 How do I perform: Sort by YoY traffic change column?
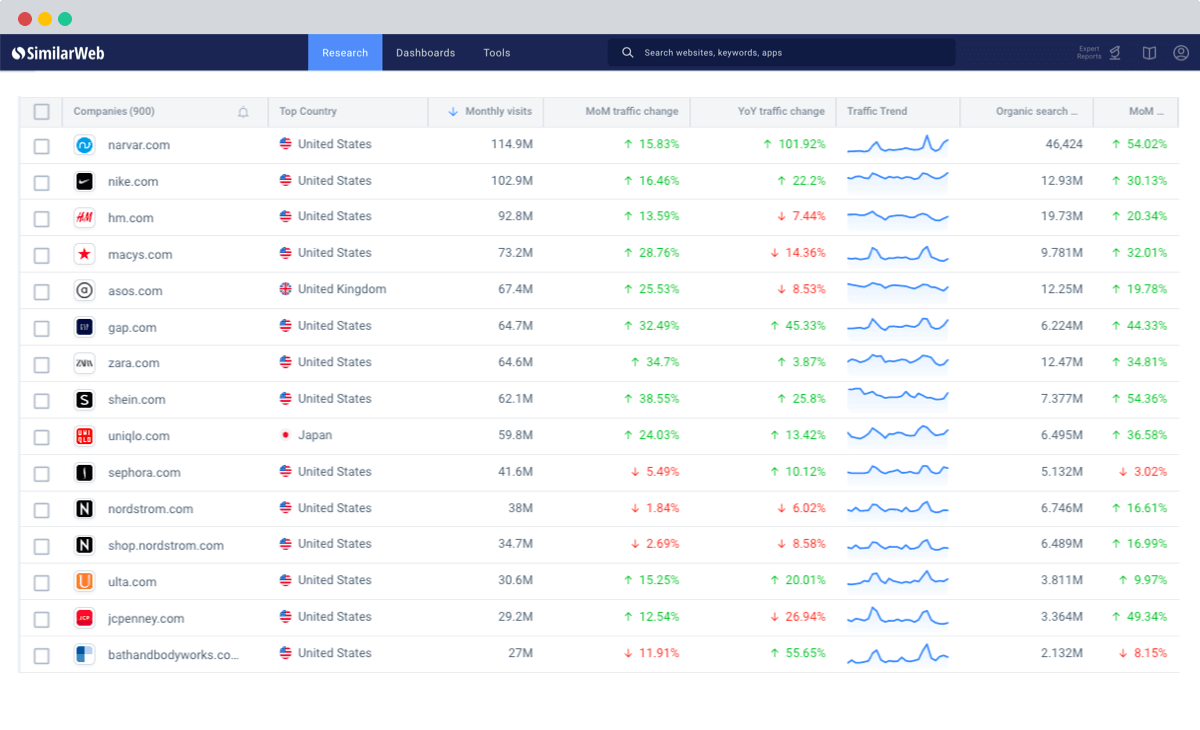tap(781, 112)
